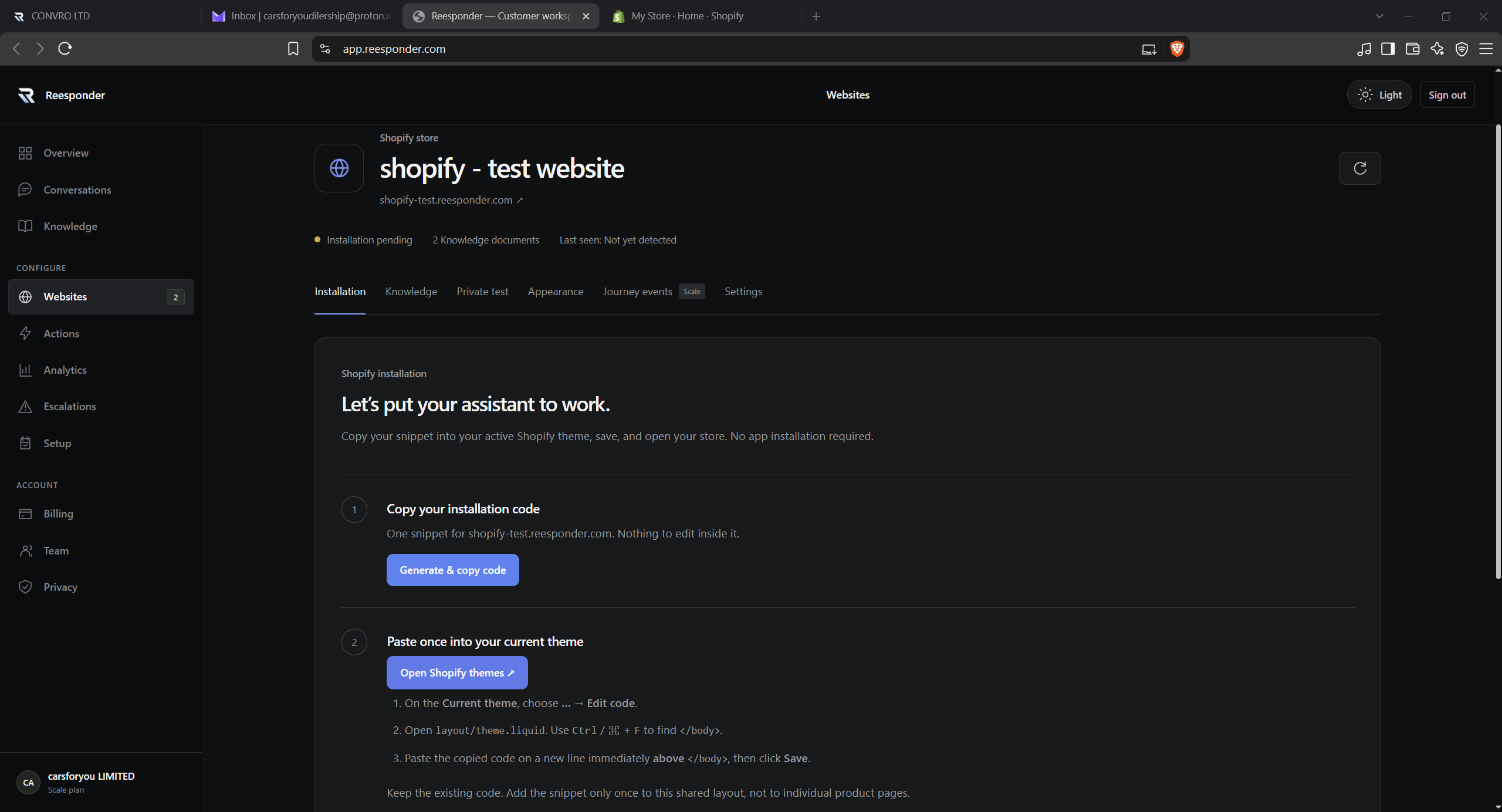
Task: Open the Brave wallet icon
Action: point(1412,49)
